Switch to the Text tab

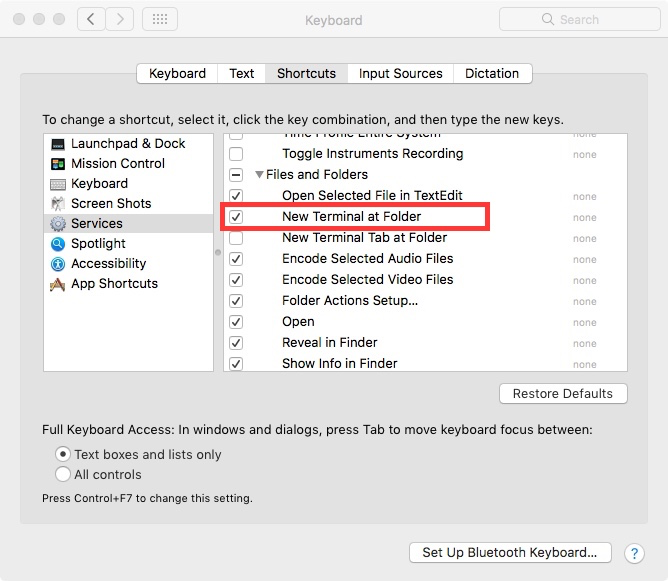242,74
